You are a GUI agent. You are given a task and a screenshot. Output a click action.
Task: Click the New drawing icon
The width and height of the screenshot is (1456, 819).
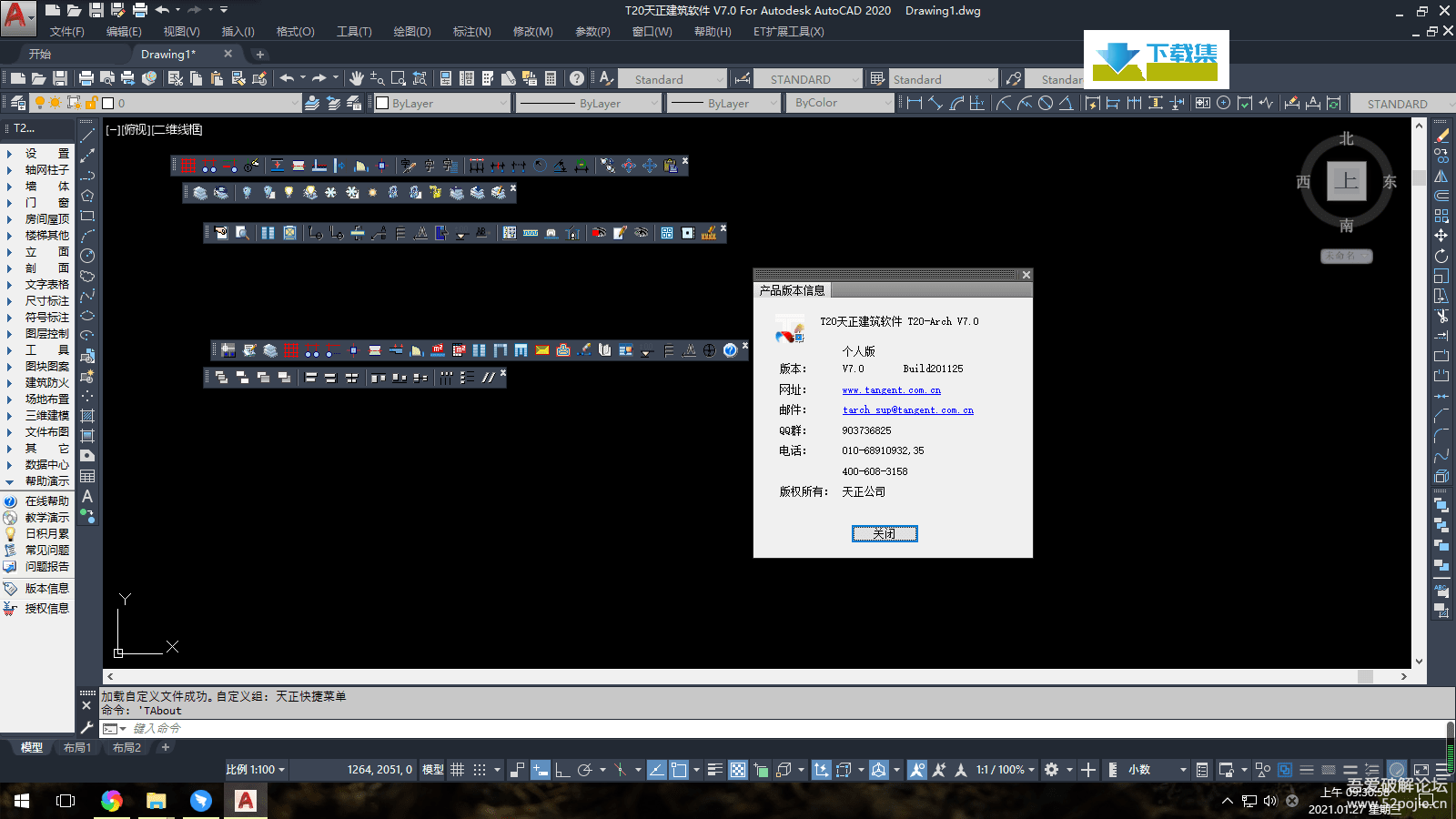17,79
